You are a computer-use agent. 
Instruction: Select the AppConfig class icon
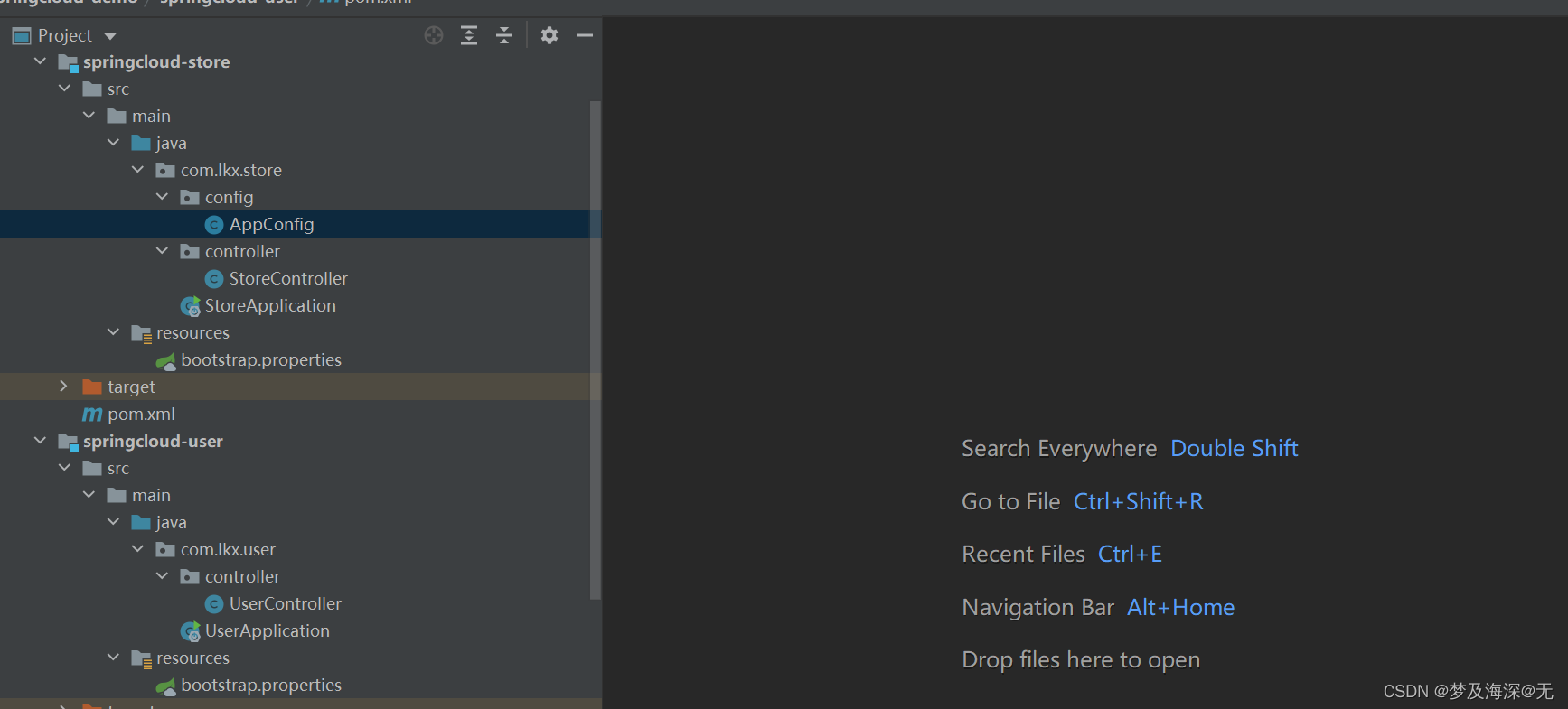(214, 225)
